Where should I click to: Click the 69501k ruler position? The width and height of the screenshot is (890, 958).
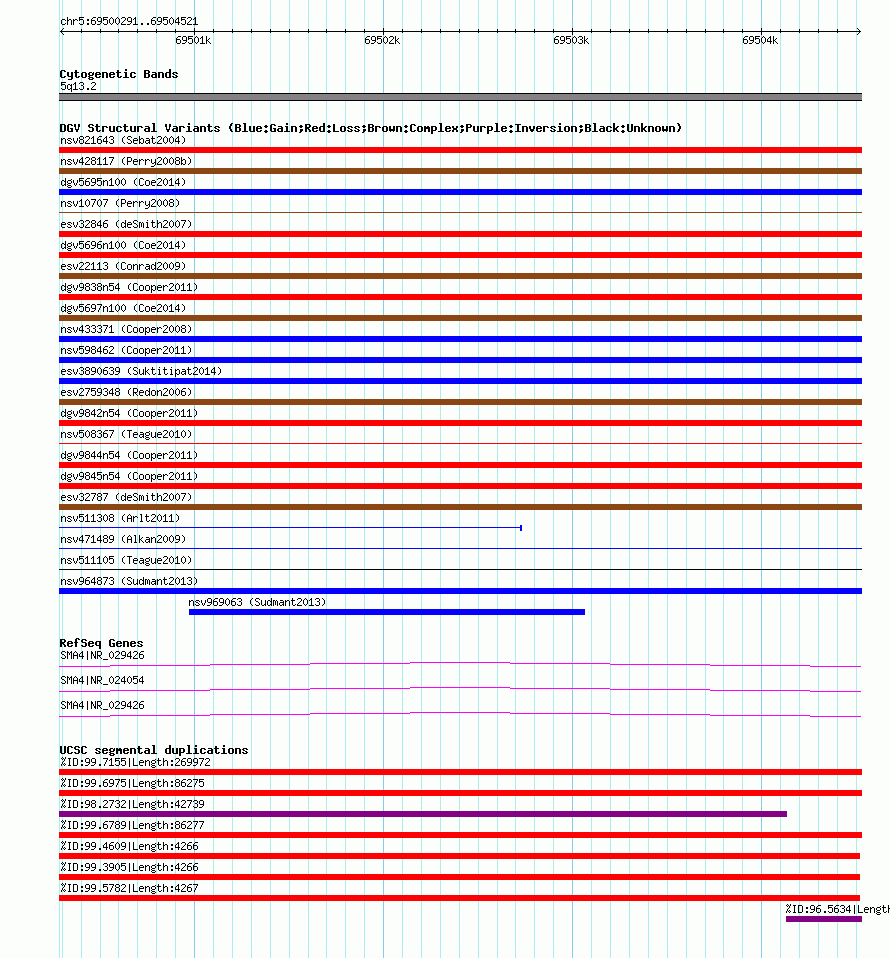(193, 40)
